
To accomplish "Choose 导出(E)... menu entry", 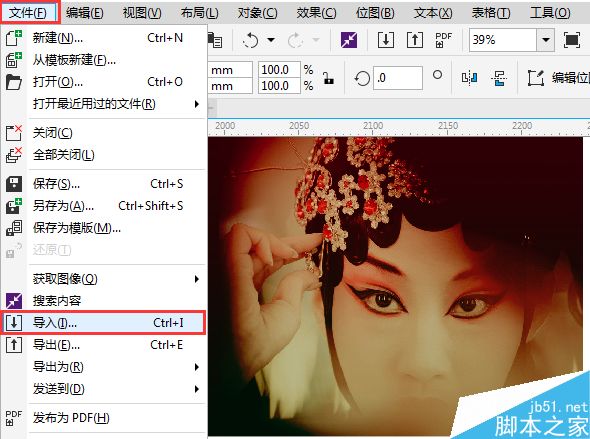I will [x=104, y=345].
